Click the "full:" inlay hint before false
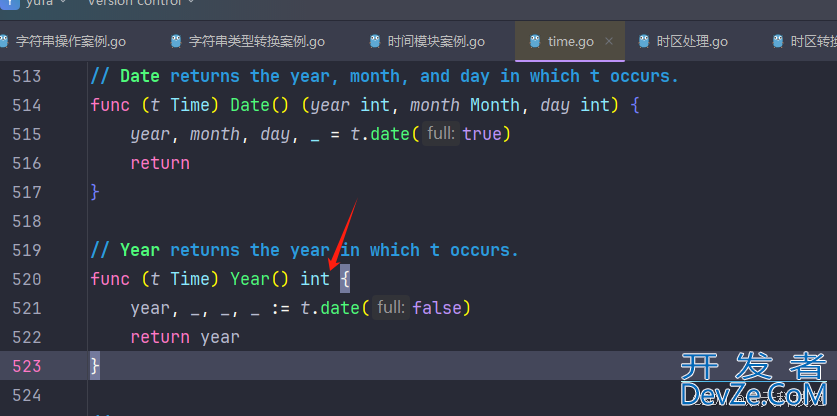The width and height of the screenshot is (837, 416). point(390,308)
